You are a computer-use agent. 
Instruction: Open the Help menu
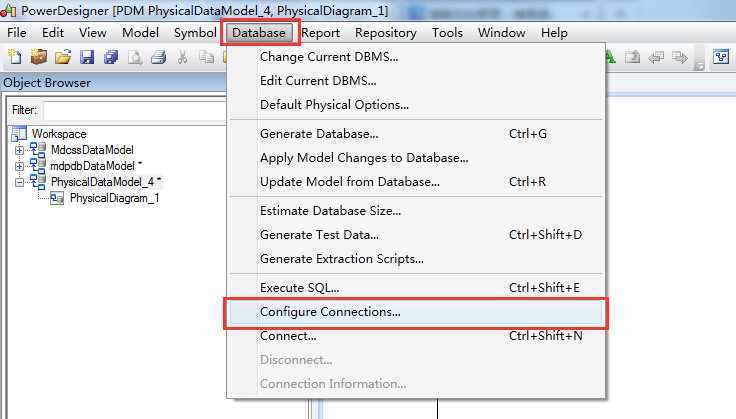pyautogui.click(x=554, y=33)
